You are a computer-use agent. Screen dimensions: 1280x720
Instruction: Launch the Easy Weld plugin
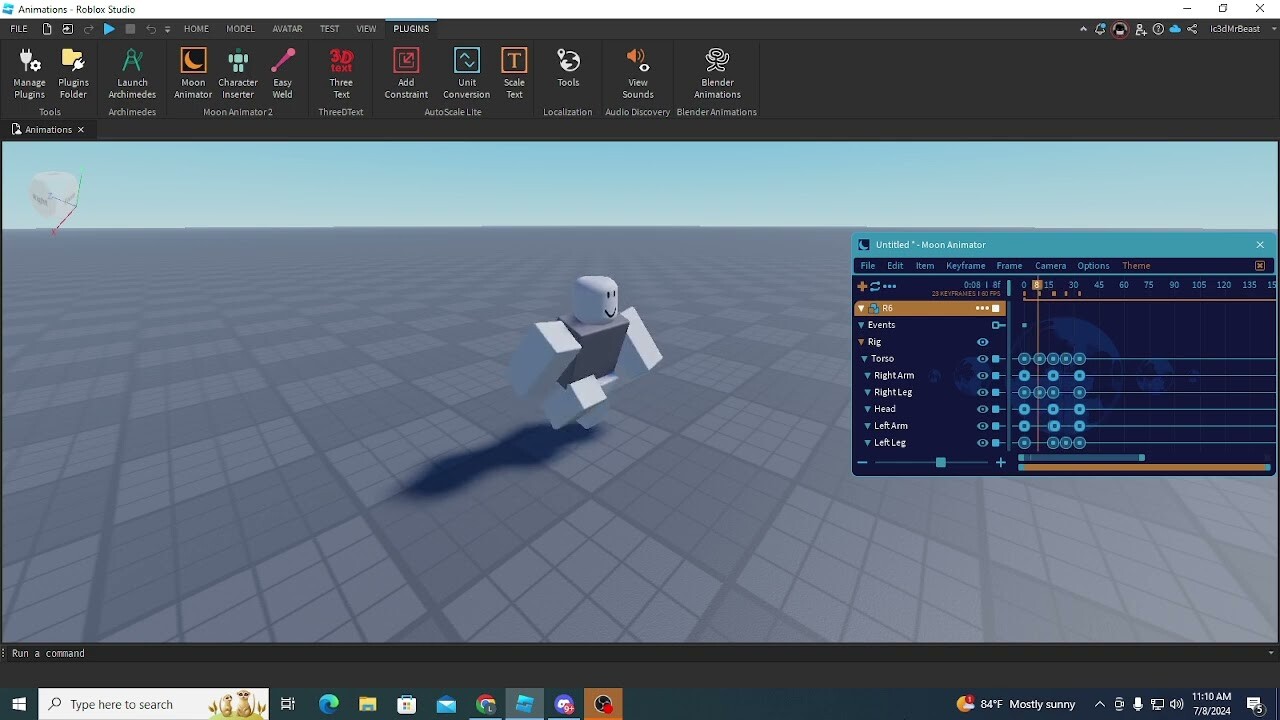coord(282,70)
